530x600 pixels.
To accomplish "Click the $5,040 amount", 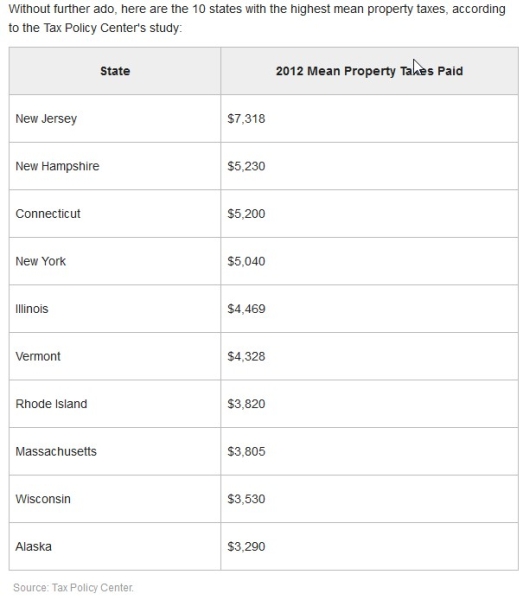I will point(246,261).
